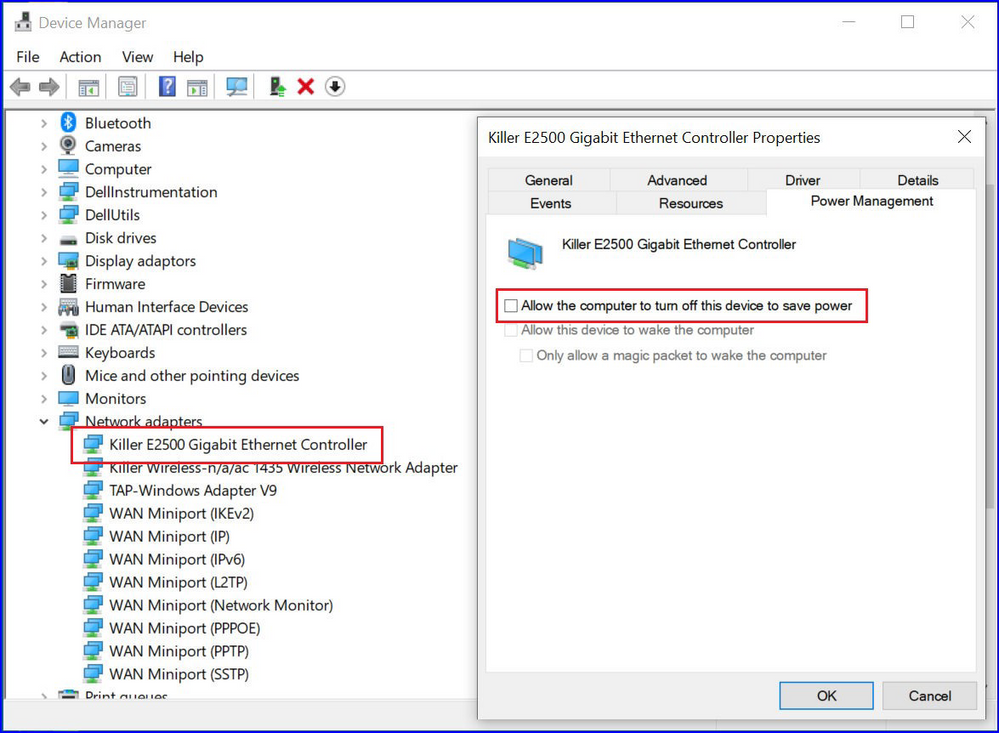Select WAN Miniport (L2TP)
This screenshot has width=999, height=733.
tap(178, 582)
